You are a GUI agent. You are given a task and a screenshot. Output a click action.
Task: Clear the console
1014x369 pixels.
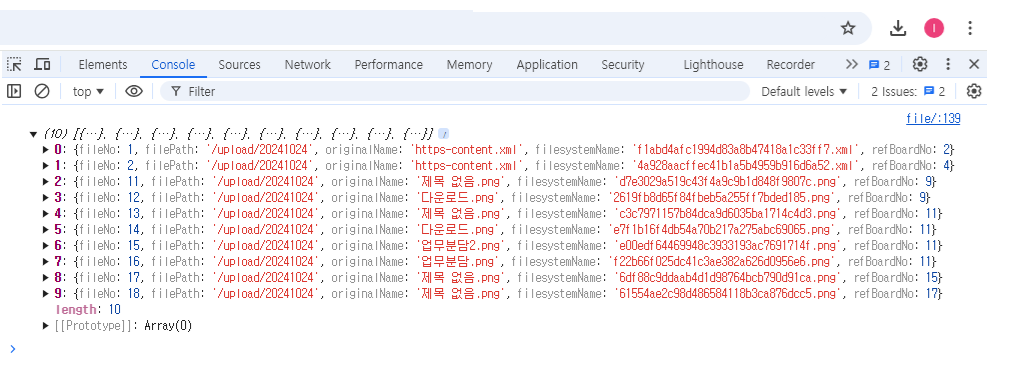tap(42, 91)
